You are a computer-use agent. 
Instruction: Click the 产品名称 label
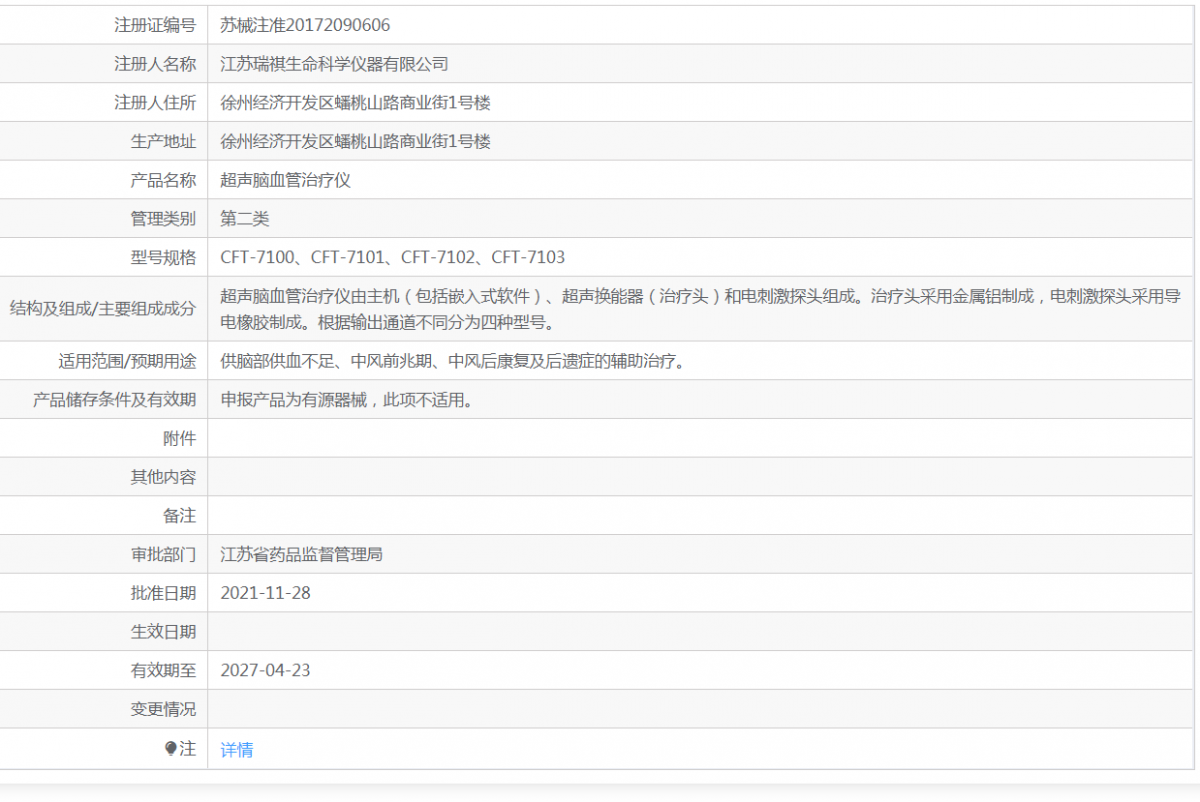click(x=163, y=180)
